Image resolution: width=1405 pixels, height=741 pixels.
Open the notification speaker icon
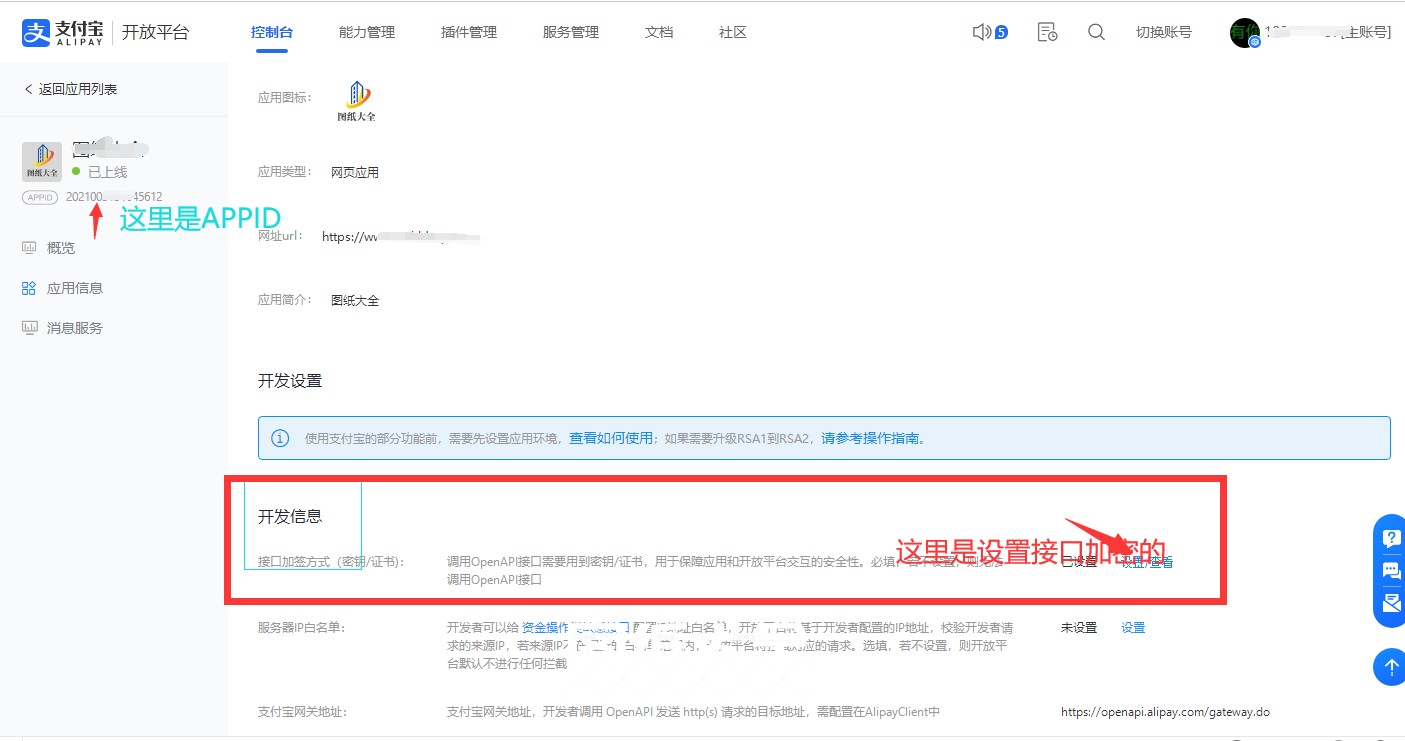coord(981,32)
